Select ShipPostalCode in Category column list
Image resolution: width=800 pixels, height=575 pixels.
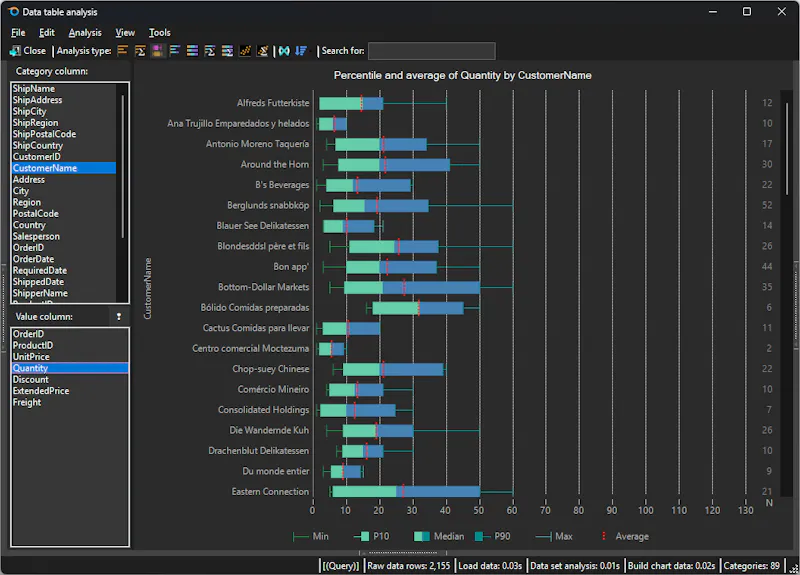point(64,134)
